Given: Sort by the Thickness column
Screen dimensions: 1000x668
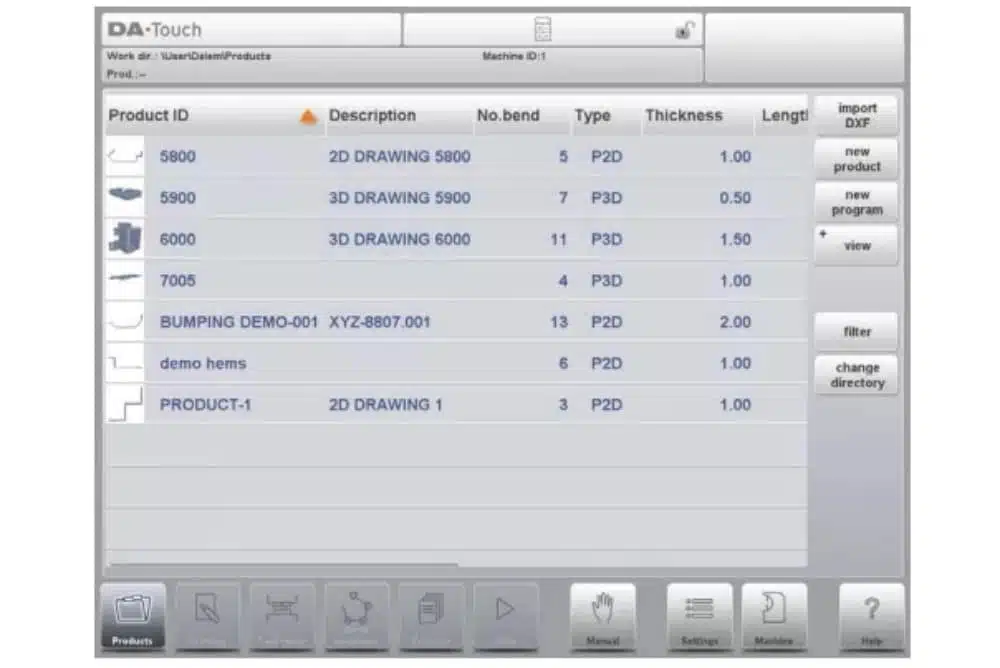Looking at the screenshot, I should coord(698,115).
